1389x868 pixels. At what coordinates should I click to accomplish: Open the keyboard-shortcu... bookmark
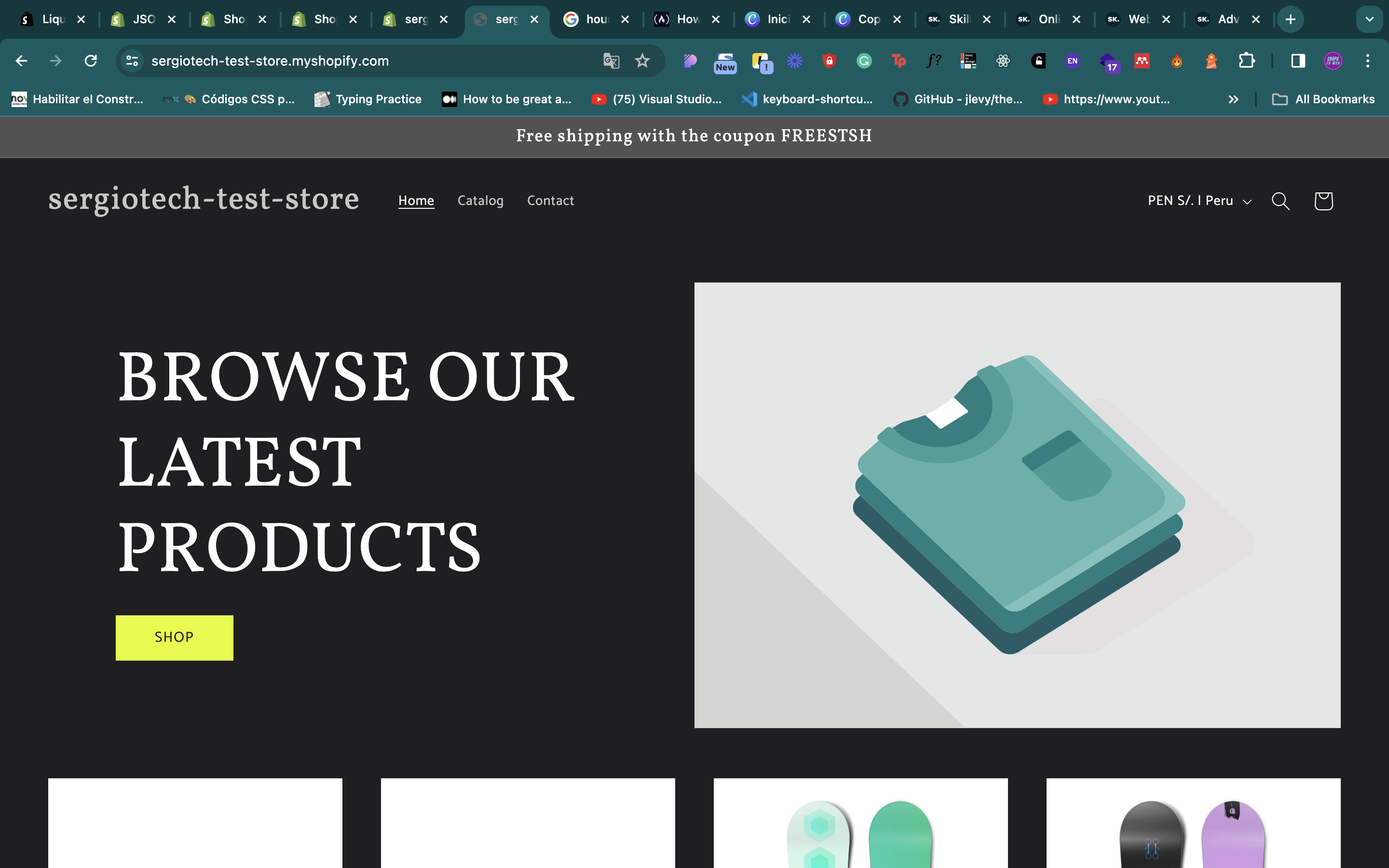(x=807, y=99)
